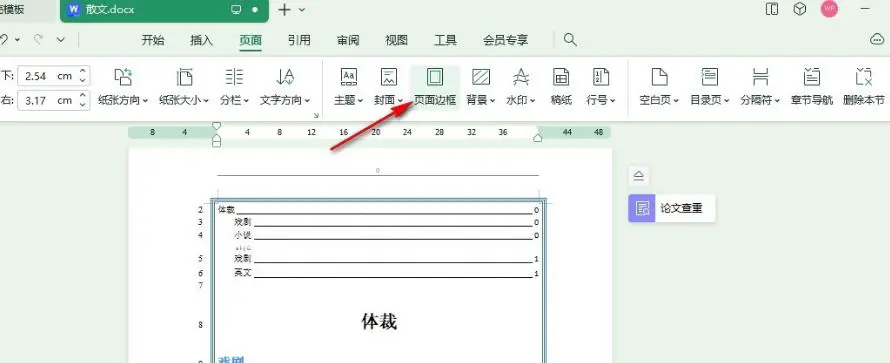Image resolution: width=890 pixels, height=363 pixels.
Task: Adjust the bottom margin spinner arrows
Action: pyautogui.click(x=83, y=75)
